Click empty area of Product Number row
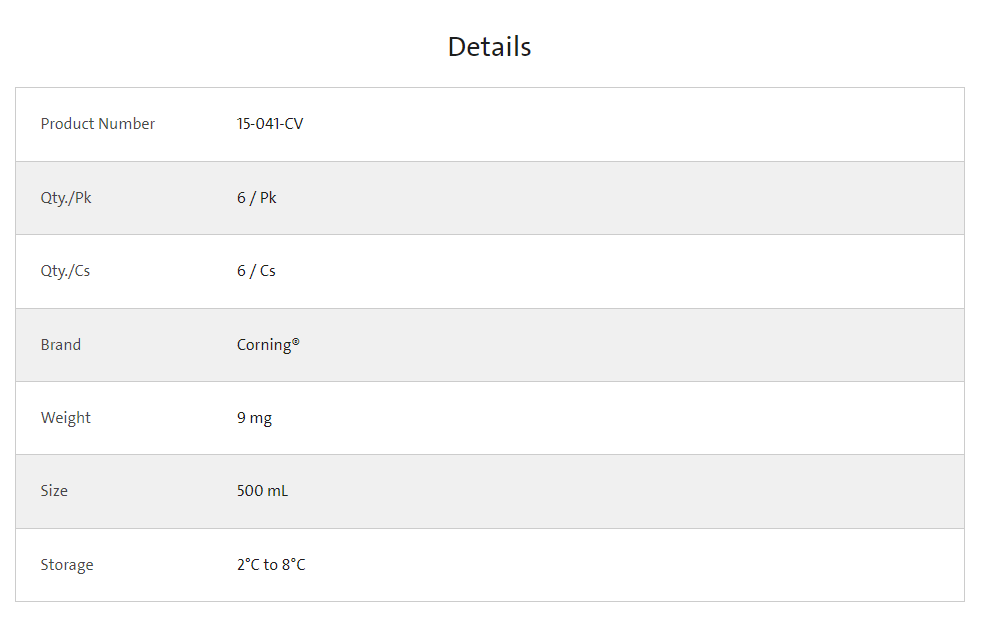Viewport: 987px width, 637px height. (629, 125)
